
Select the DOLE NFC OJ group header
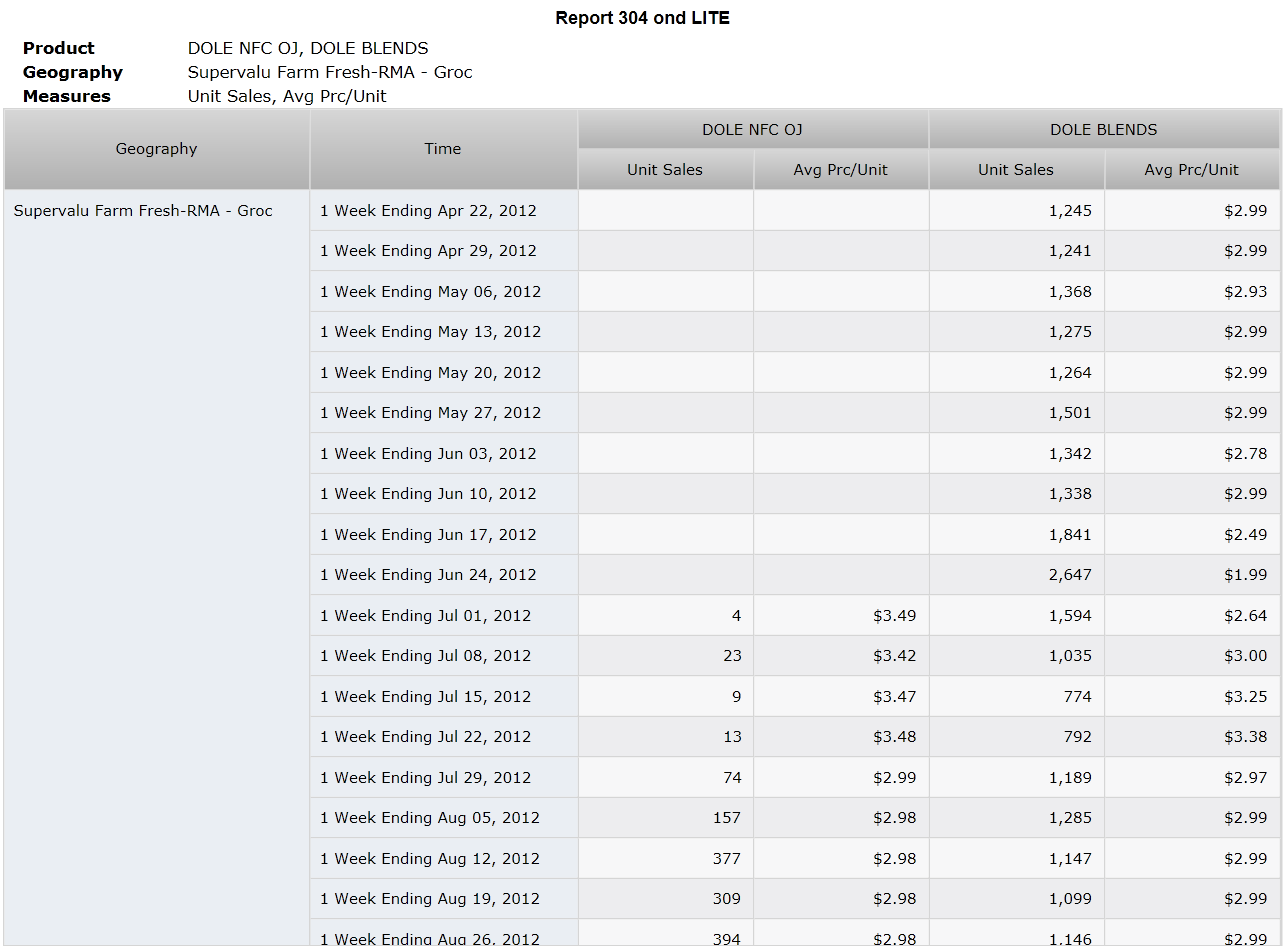[x=753, y=130]
